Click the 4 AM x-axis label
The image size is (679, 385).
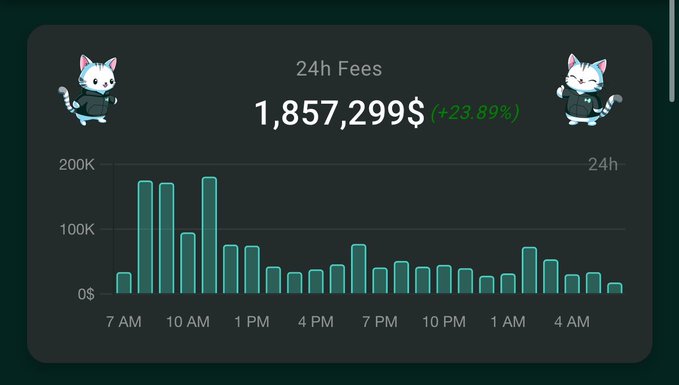[572, 322]
